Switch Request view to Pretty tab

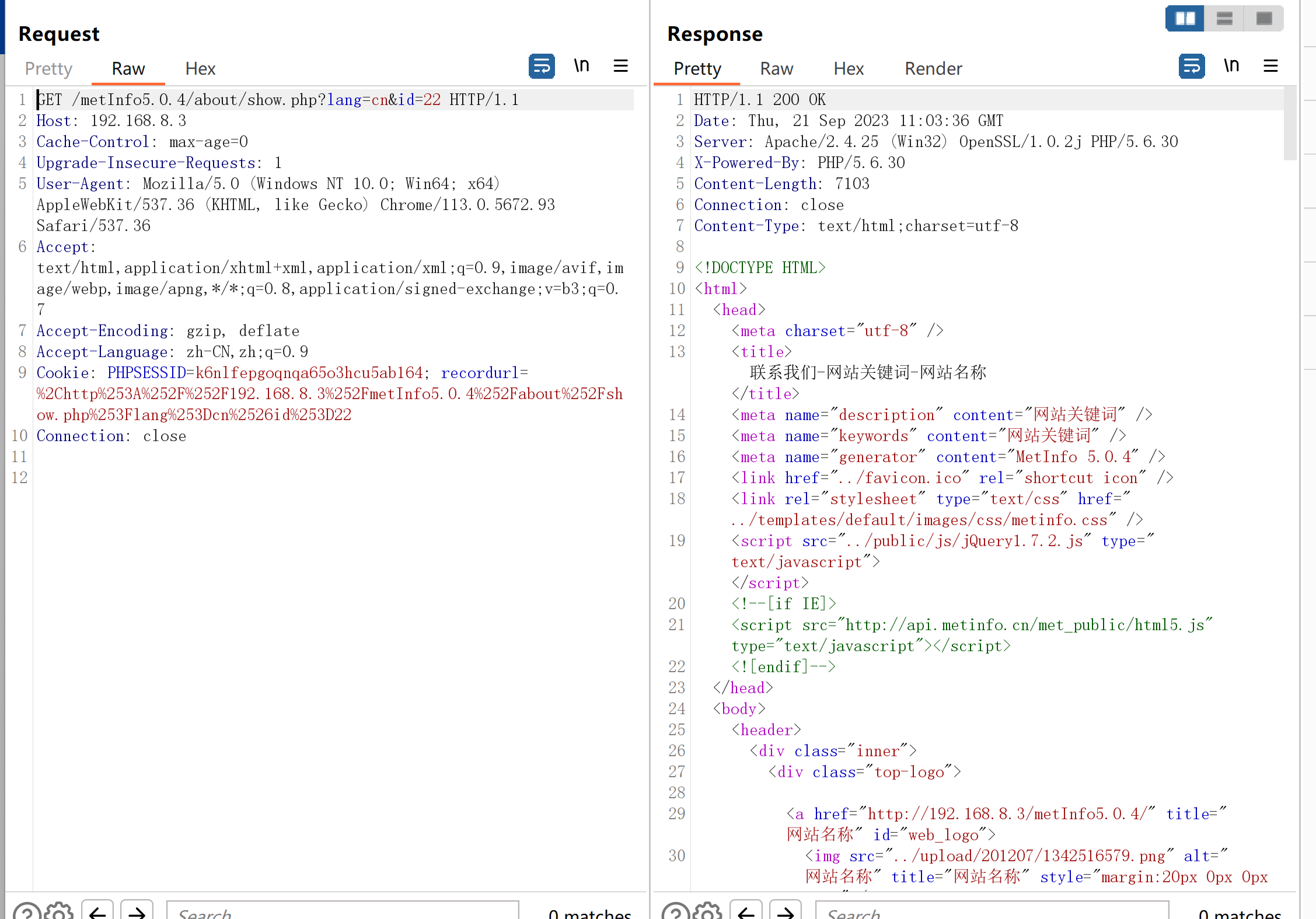click(x=48, y=69)
